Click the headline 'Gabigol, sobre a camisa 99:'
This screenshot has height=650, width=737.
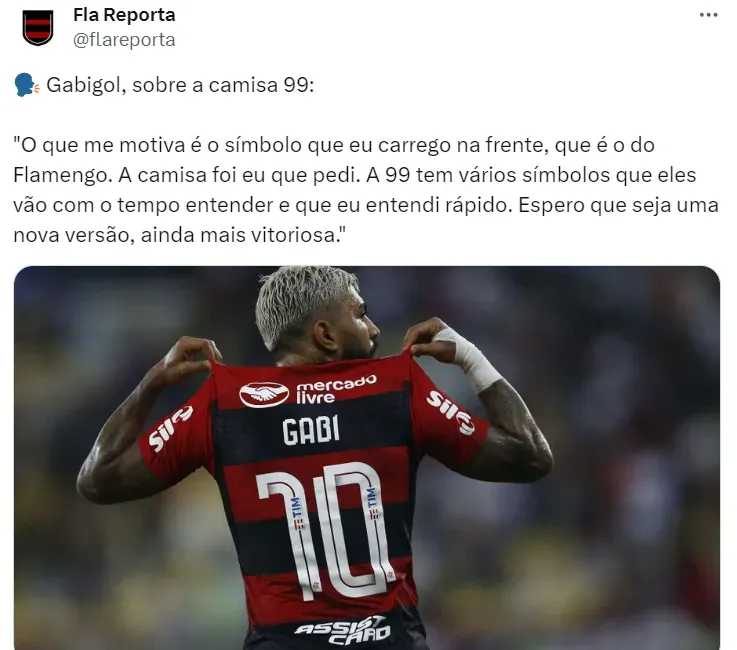(180, 85)
